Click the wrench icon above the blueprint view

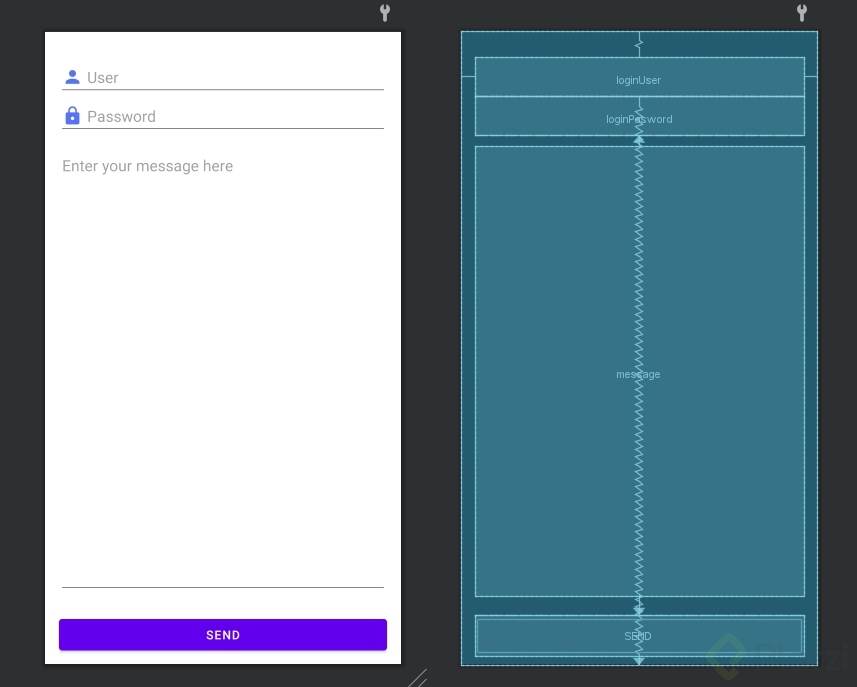point(802,13)
